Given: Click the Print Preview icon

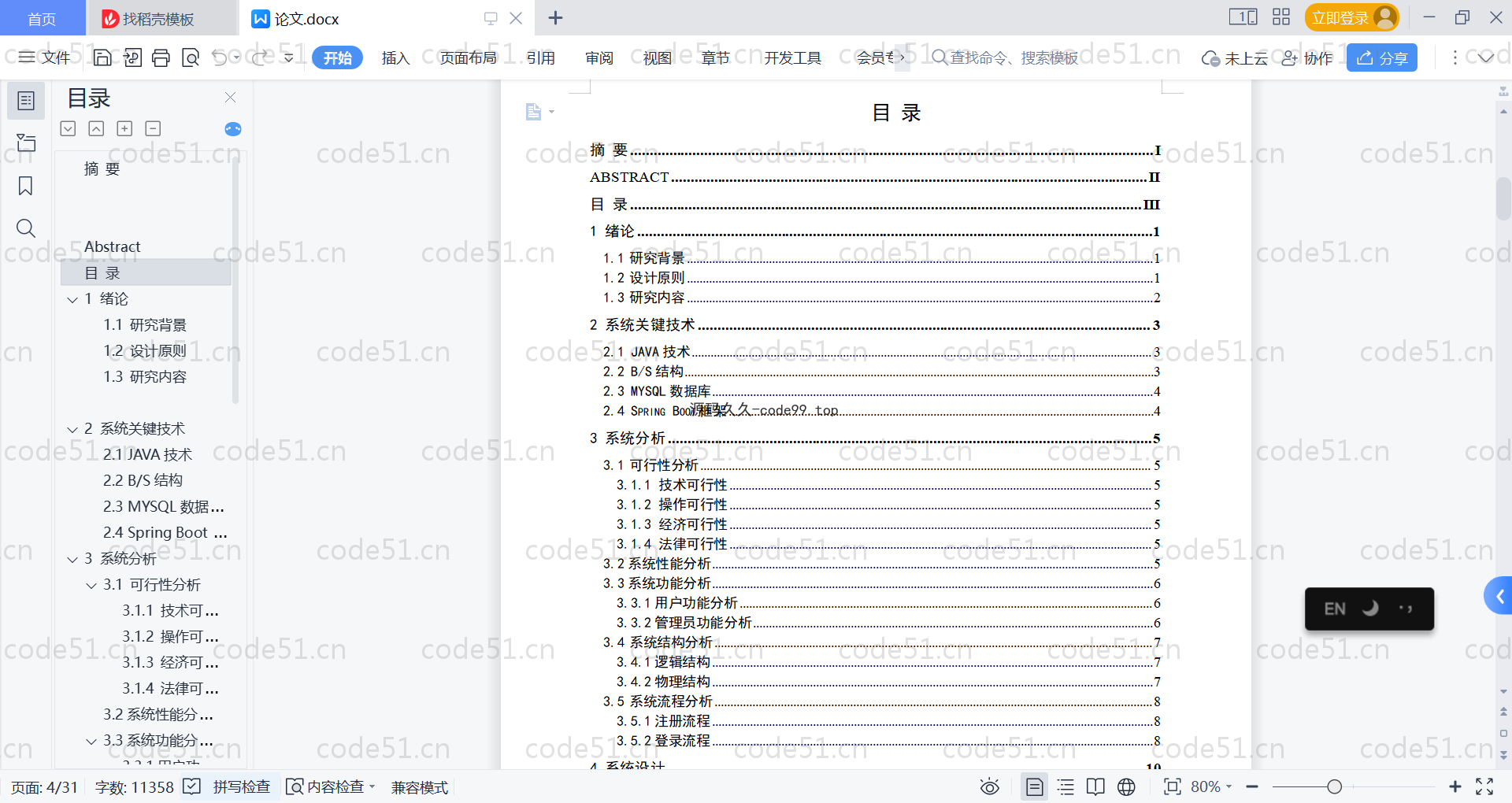Looking at the screenshot, I should point(190,57).
